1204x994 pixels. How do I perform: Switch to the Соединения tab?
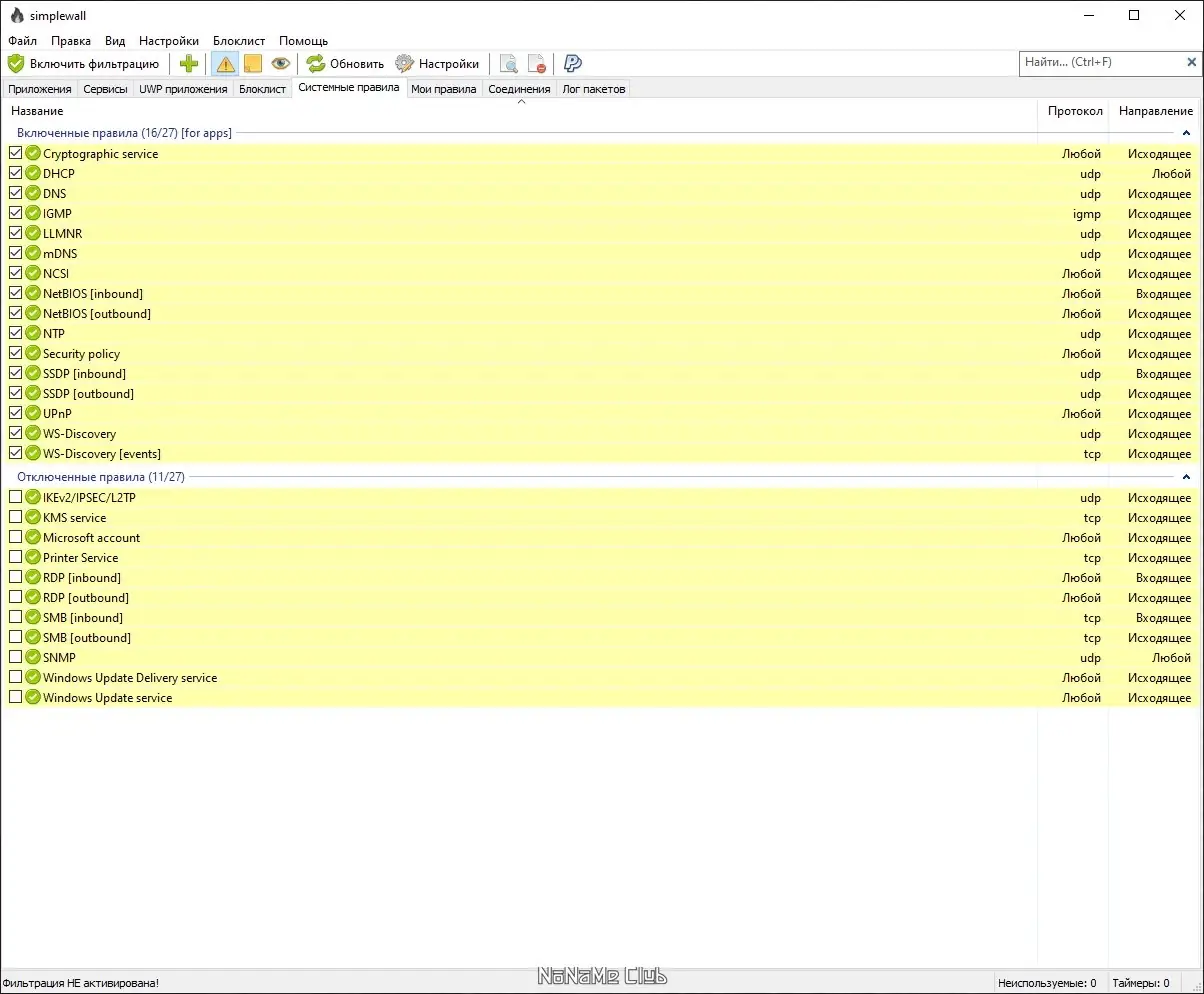tap(520, 89)
